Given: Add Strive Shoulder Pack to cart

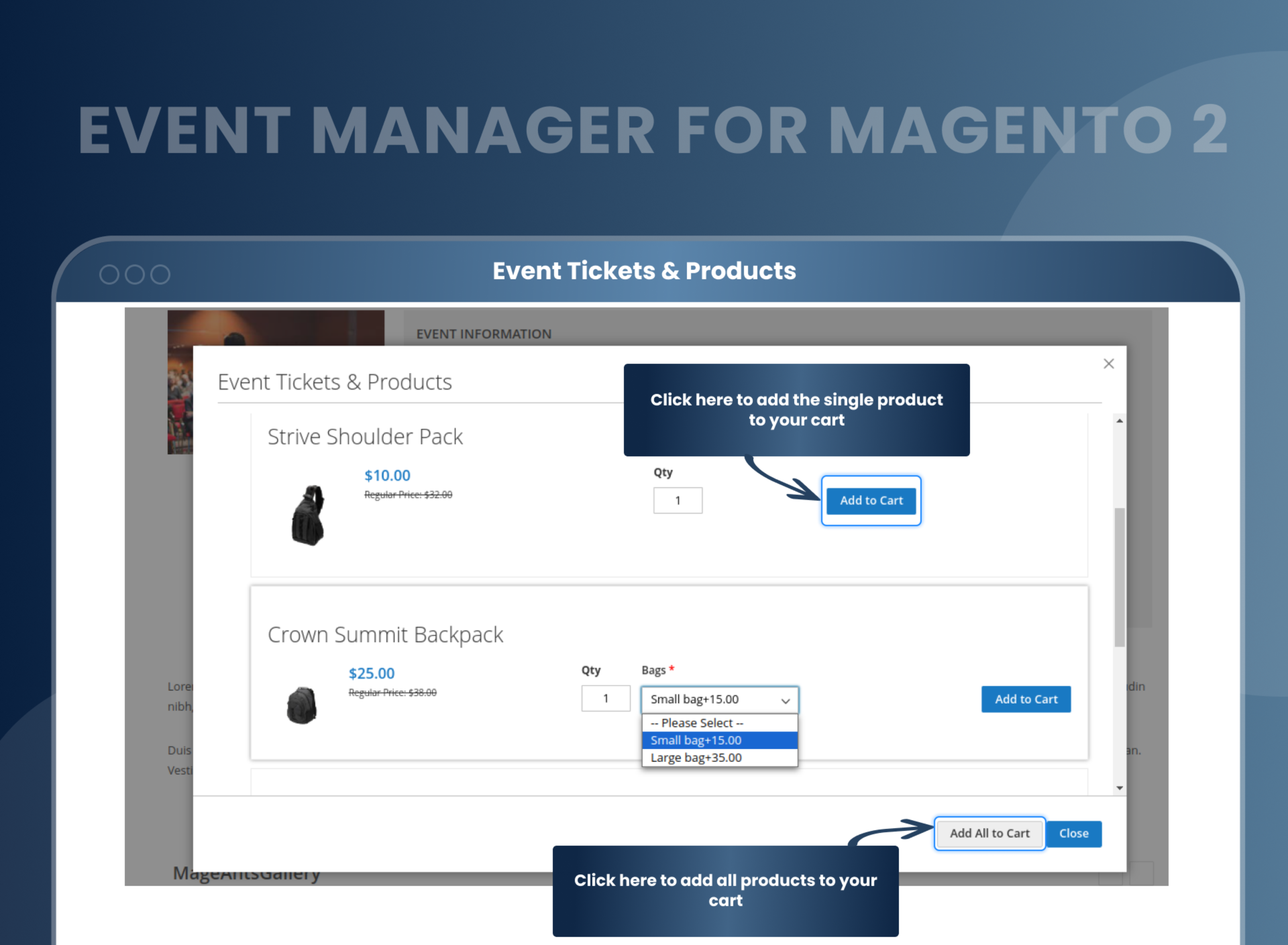Looking at the screenshot, I should 871,501.
